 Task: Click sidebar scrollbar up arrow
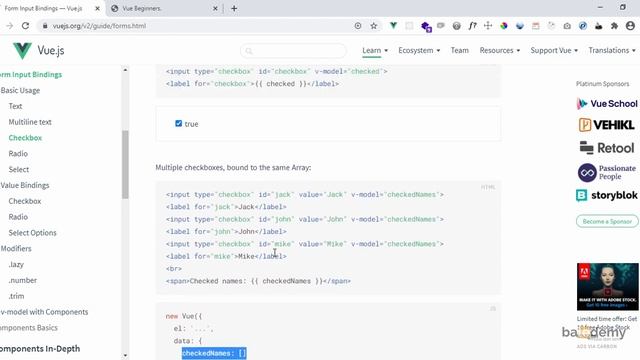tap(125, 70)
